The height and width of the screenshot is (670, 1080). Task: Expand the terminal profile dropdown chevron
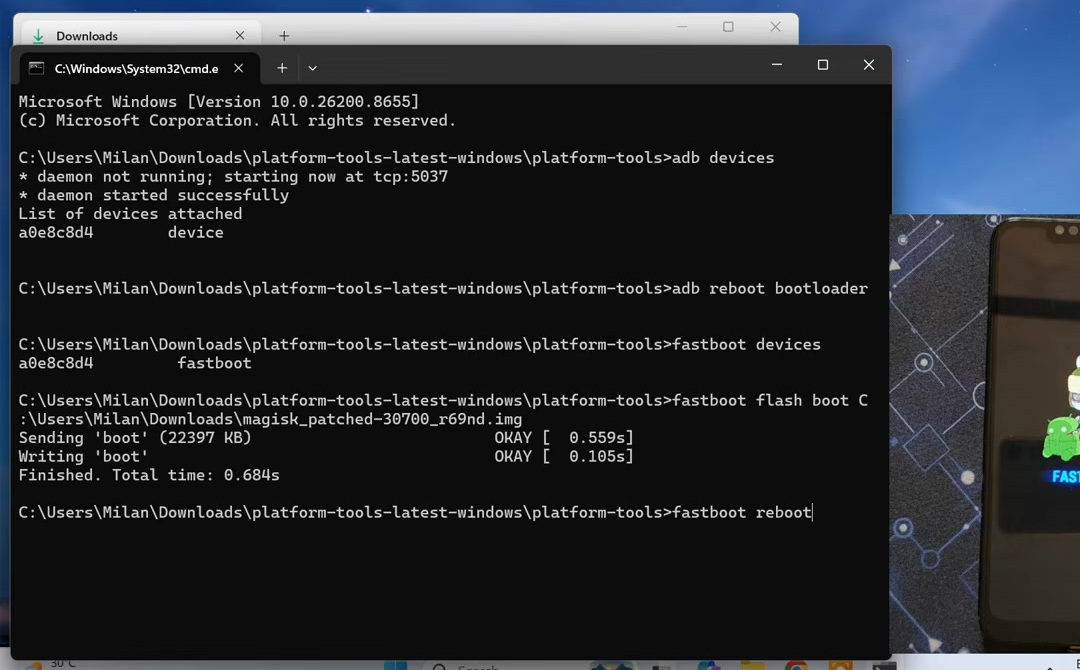pyautogui.click(x=313, y=68)
